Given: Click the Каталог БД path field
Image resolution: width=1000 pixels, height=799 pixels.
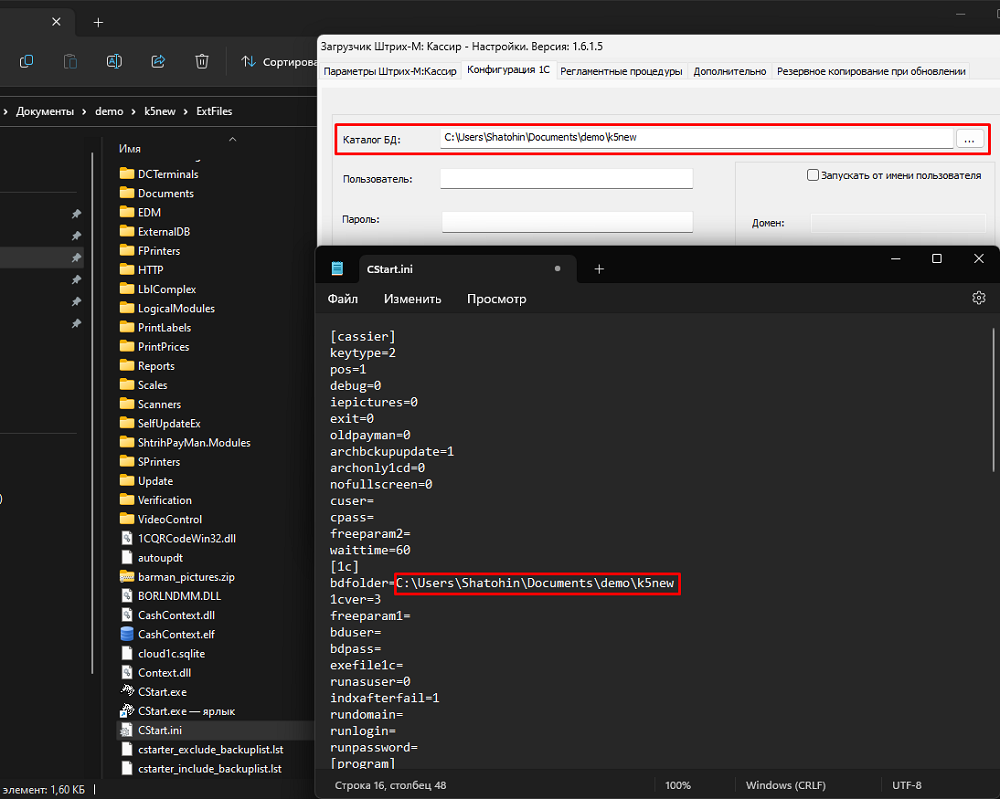Looking at the screenshot, I should click(x=696, y=138).
